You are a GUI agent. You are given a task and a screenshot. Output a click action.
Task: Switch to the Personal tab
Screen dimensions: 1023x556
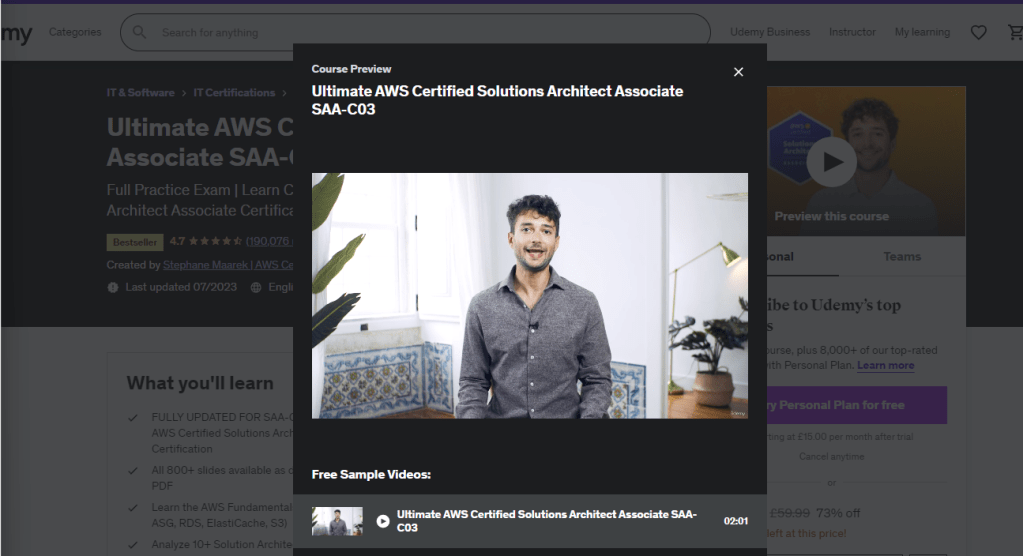point(802,256)
